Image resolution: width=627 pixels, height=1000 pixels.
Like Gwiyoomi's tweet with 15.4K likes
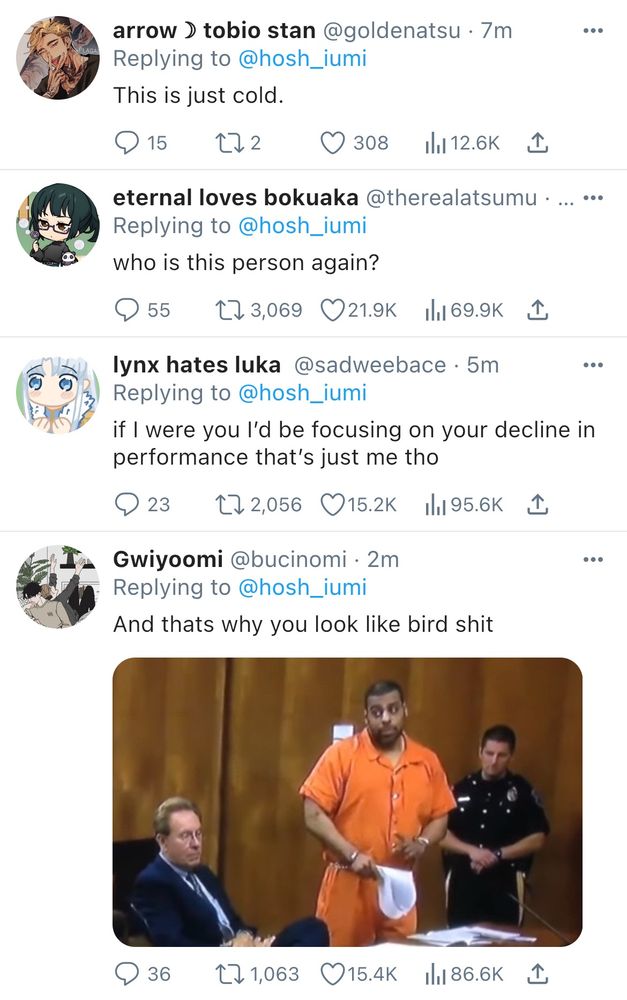point(332,973)
